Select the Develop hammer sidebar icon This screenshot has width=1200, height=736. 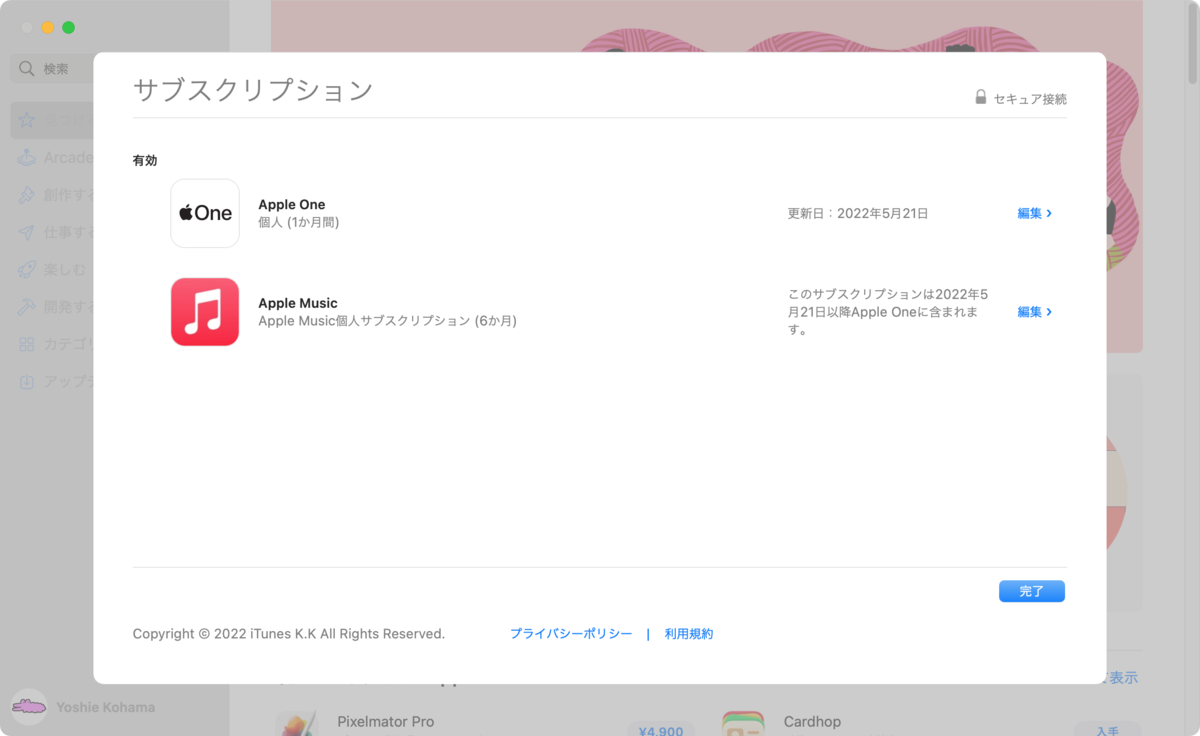tap(27, 307)
